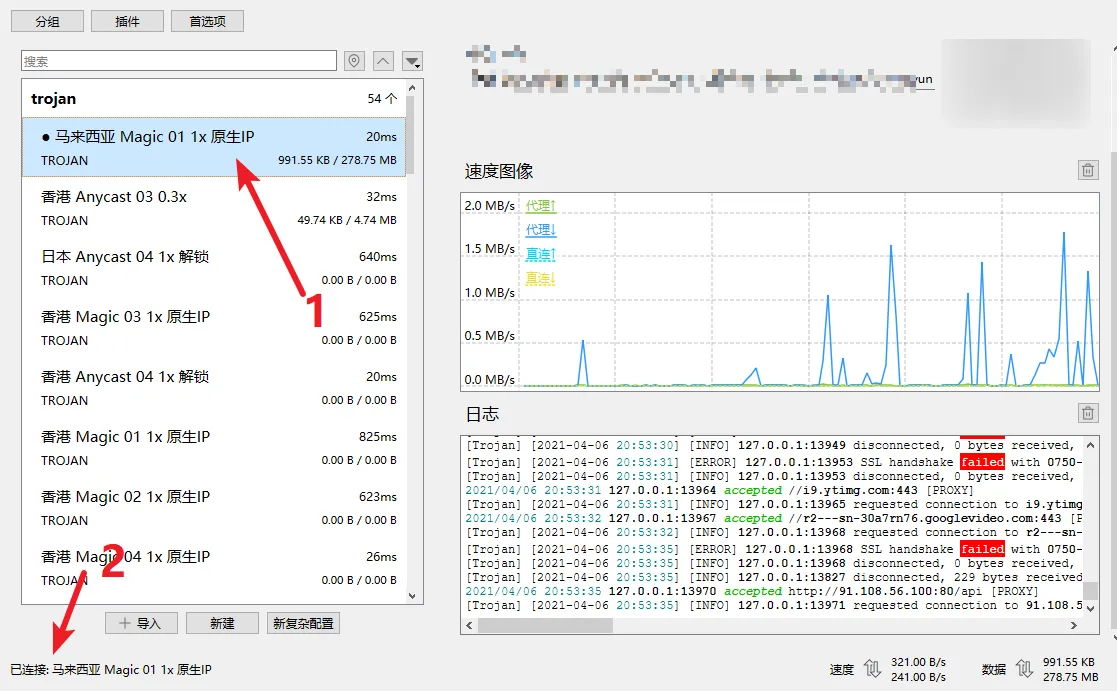Image resolution: width=1117 pixels, height=691 pixels.
Task: Click the green 代理↑ legend entry
Action: pos(540,206)
